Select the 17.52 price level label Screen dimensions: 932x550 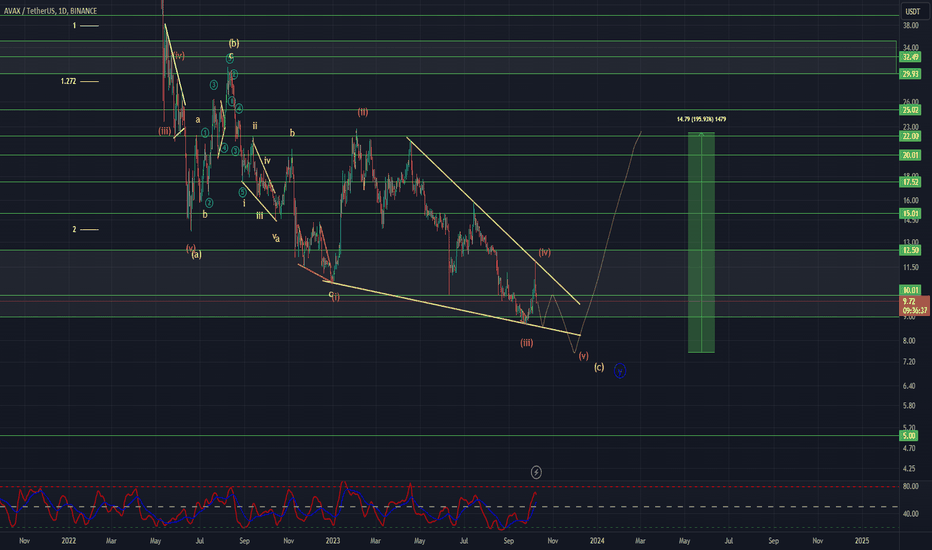[910, 182]
